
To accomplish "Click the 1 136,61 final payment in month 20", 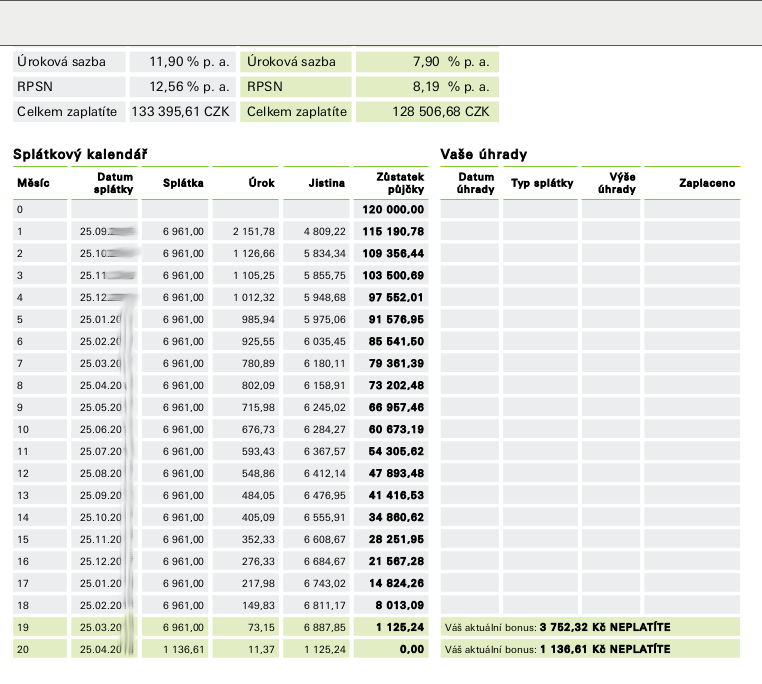I will click(184, 649).
